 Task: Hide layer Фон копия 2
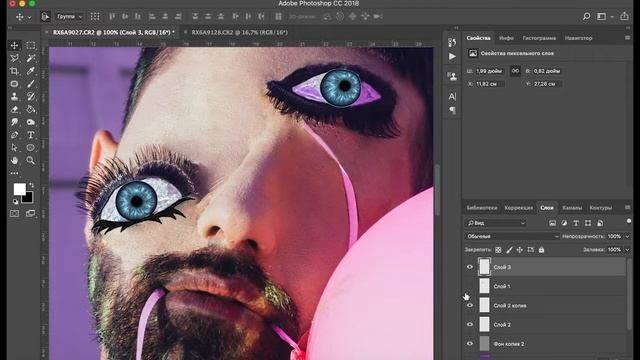(x=470, y=344)
